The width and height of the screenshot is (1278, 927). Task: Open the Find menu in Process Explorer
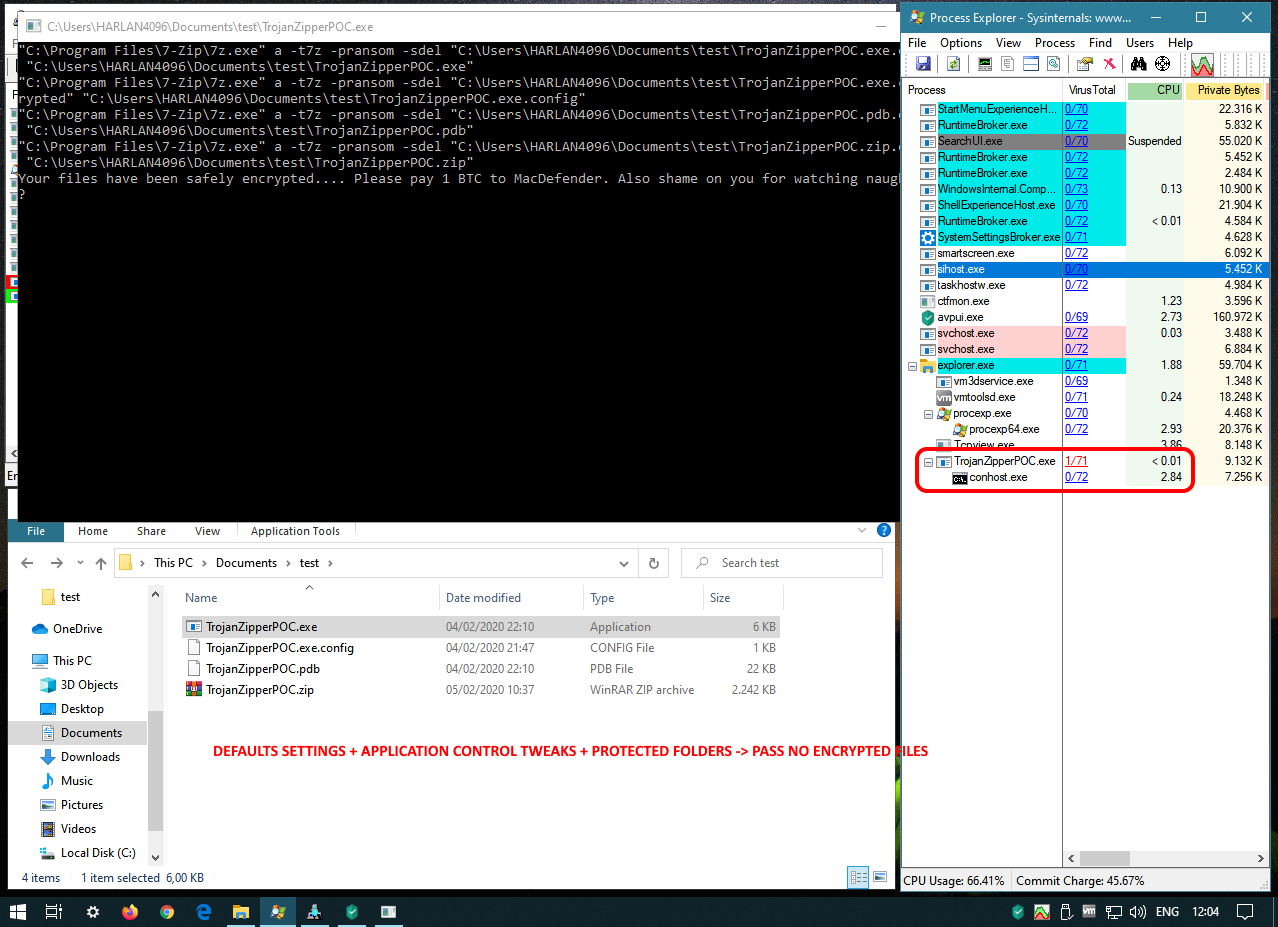tap(1100, 43)
